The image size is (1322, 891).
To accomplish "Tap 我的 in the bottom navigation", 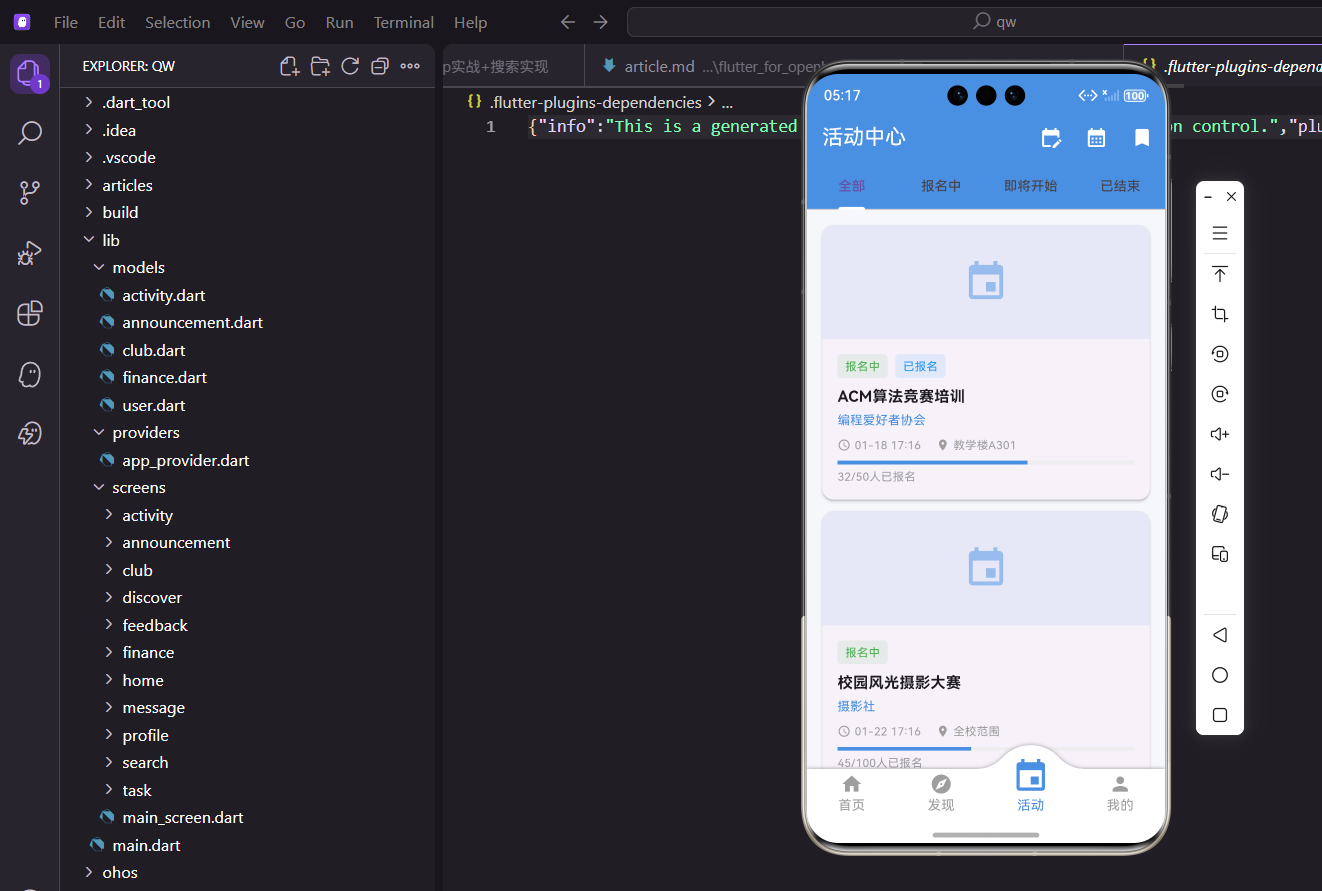I will pyautogui.click(x=1120, y=793).
